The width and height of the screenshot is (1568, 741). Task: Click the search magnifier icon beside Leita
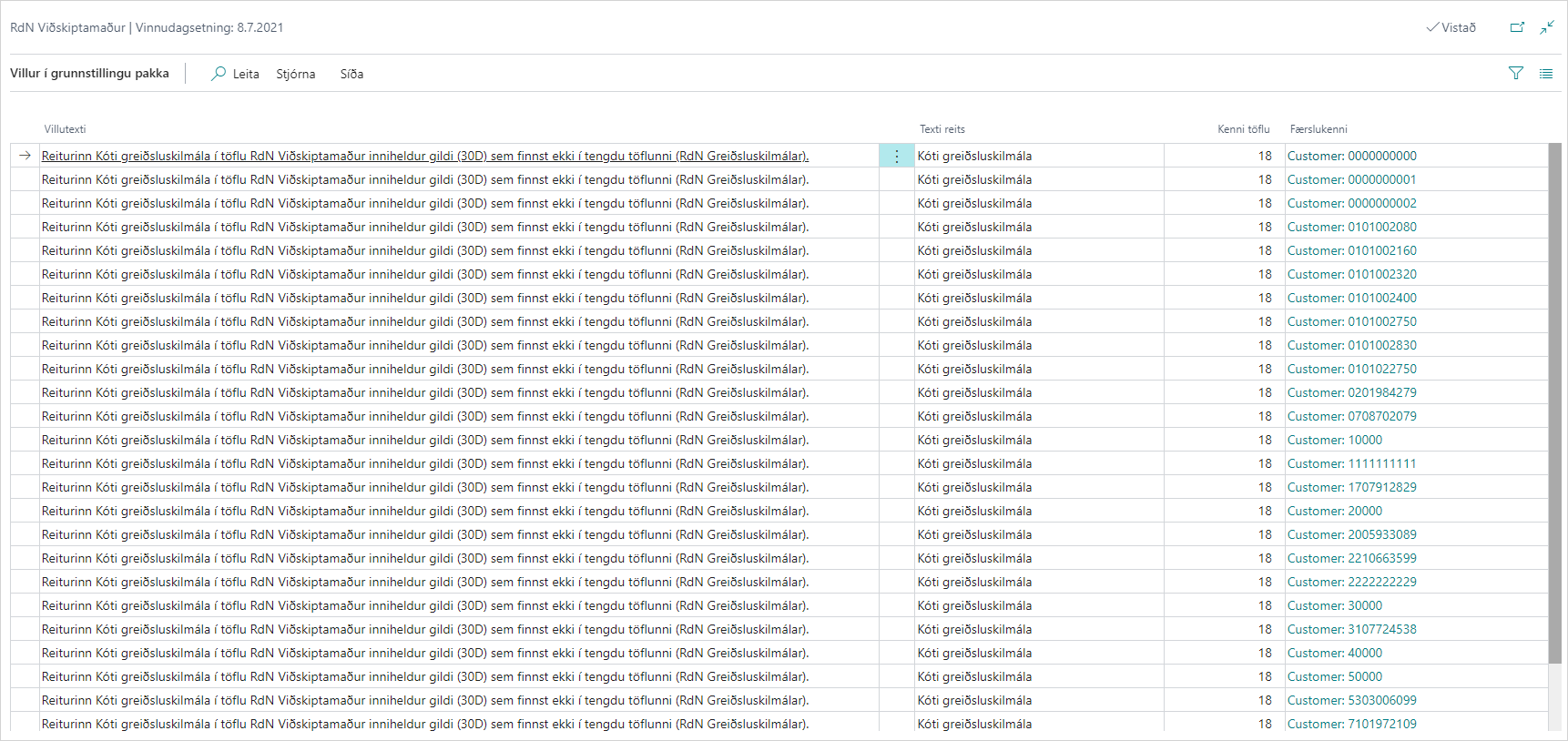tap(219, 74)
